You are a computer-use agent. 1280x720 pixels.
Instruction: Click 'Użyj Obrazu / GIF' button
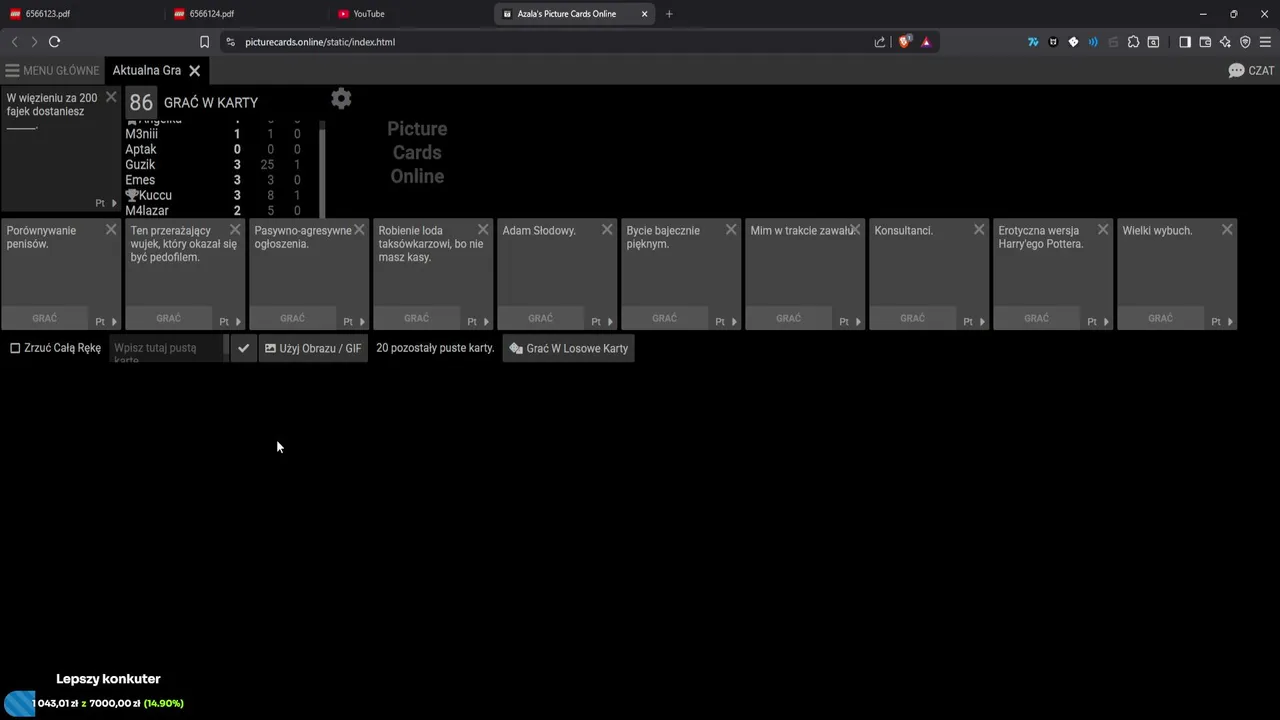(313, 348)
